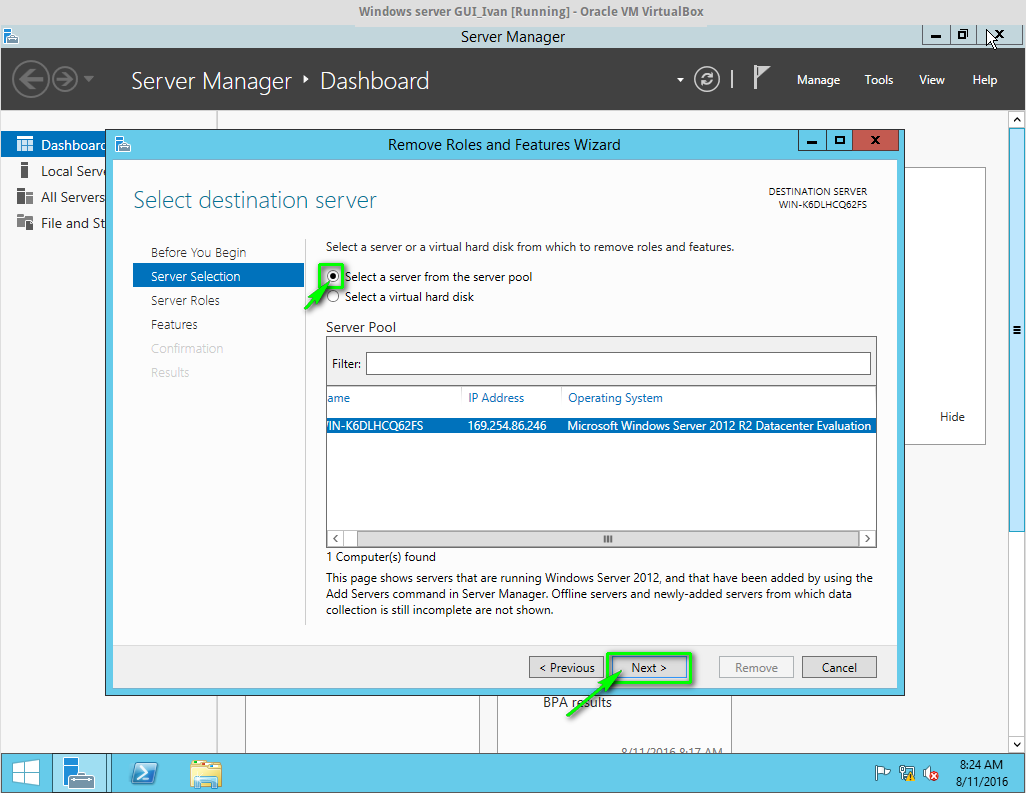1026x793 pixels.
Task: Click inside the Filter input field
Action: click(618, 363)
